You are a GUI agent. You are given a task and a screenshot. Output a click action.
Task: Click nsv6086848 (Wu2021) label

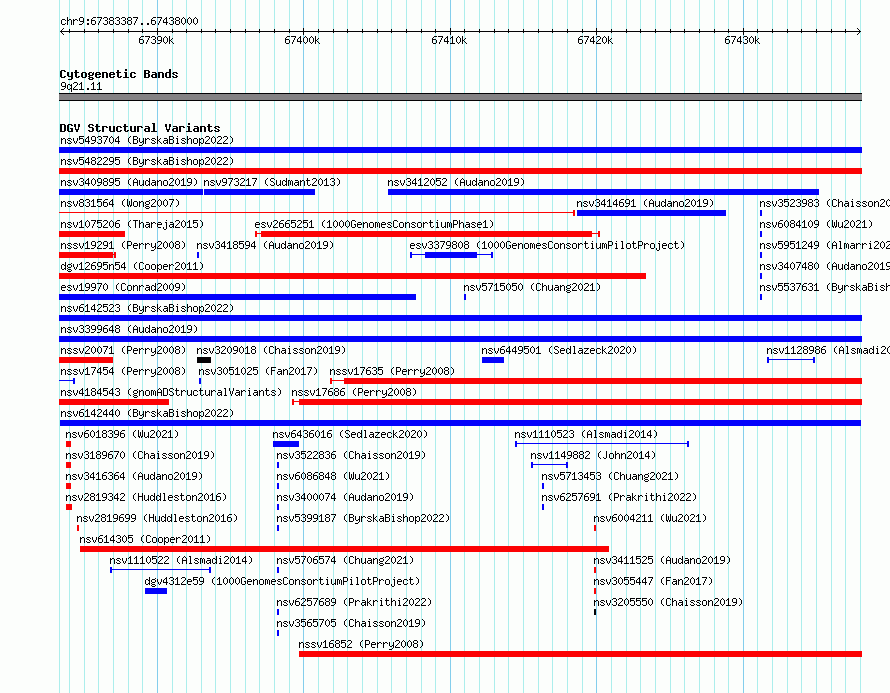click(333, 476)
